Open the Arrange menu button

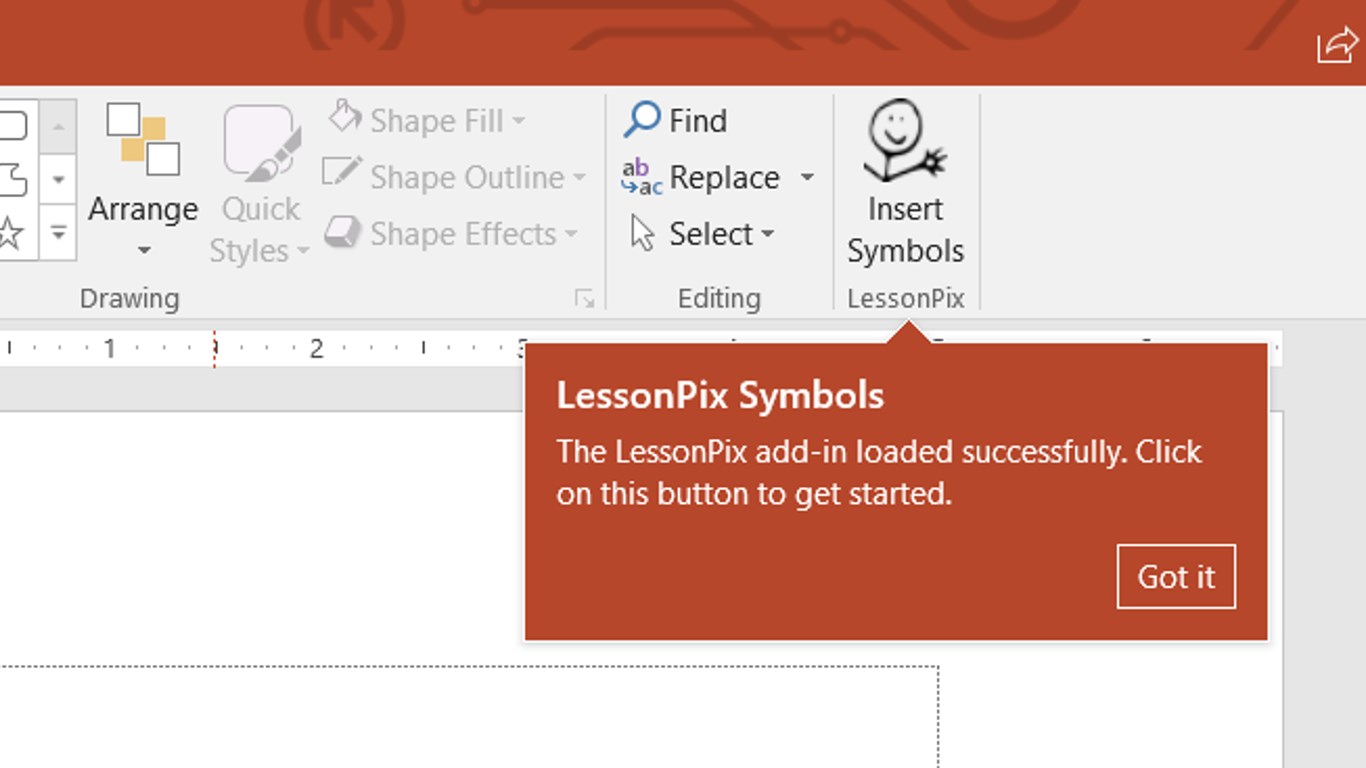(x=143, y=180)
